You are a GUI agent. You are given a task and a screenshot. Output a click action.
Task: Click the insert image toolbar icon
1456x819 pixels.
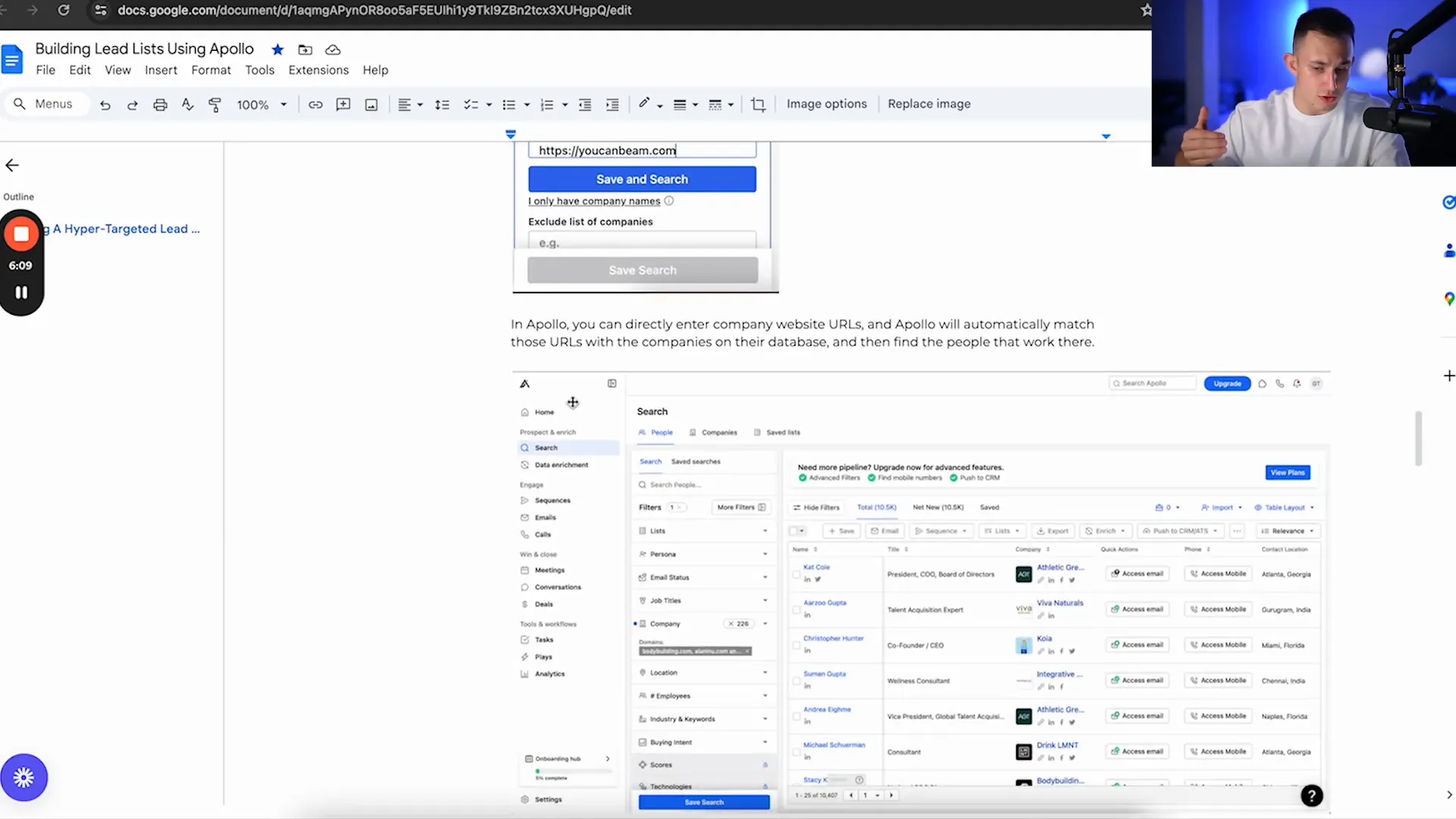pos(371,105)
